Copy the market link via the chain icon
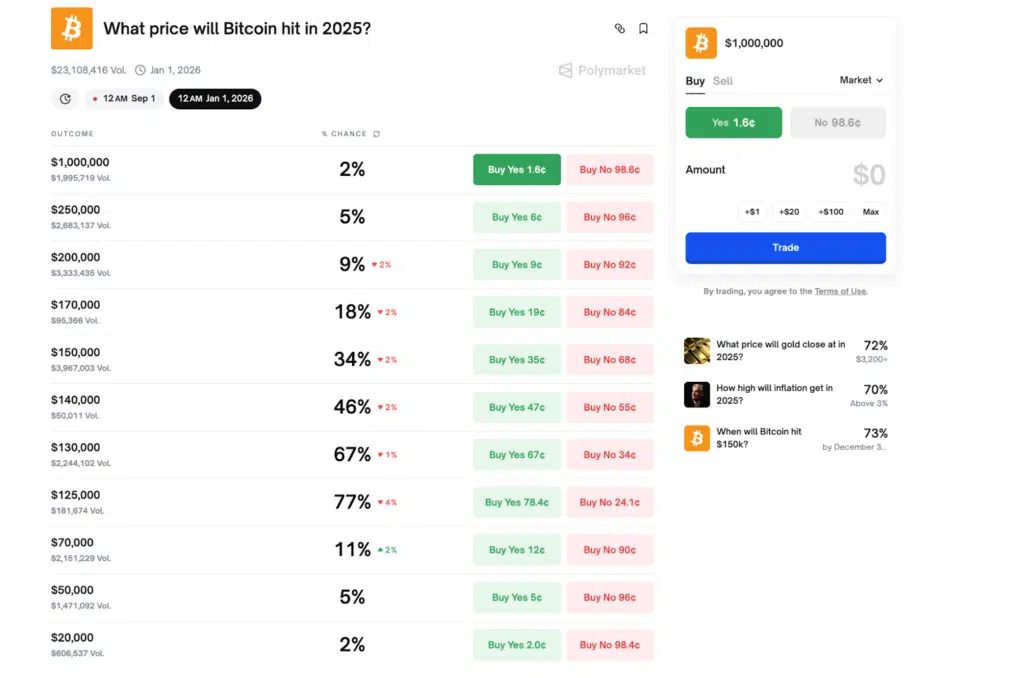 (x=618, y=28)
